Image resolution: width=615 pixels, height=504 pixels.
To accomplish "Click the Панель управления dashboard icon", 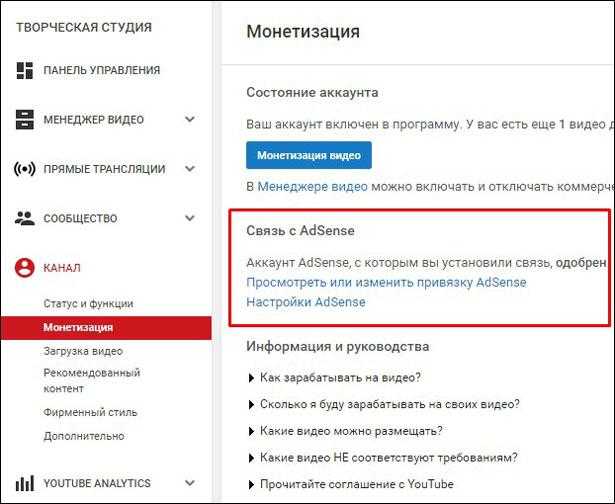I will pyautogui.click(x=24, y=70).
